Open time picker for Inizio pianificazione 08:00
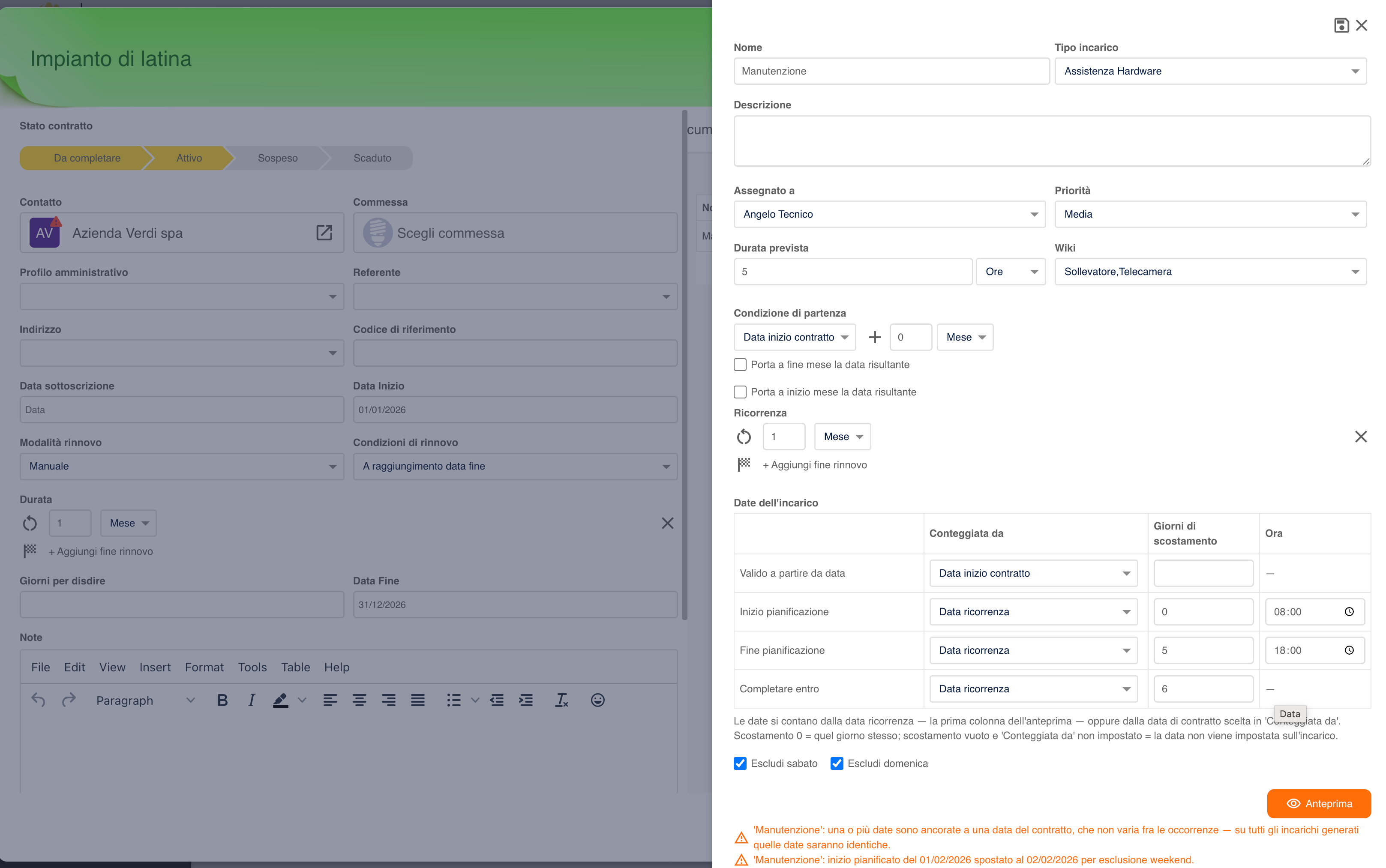1386x868 pixels. coord(1349,612)
